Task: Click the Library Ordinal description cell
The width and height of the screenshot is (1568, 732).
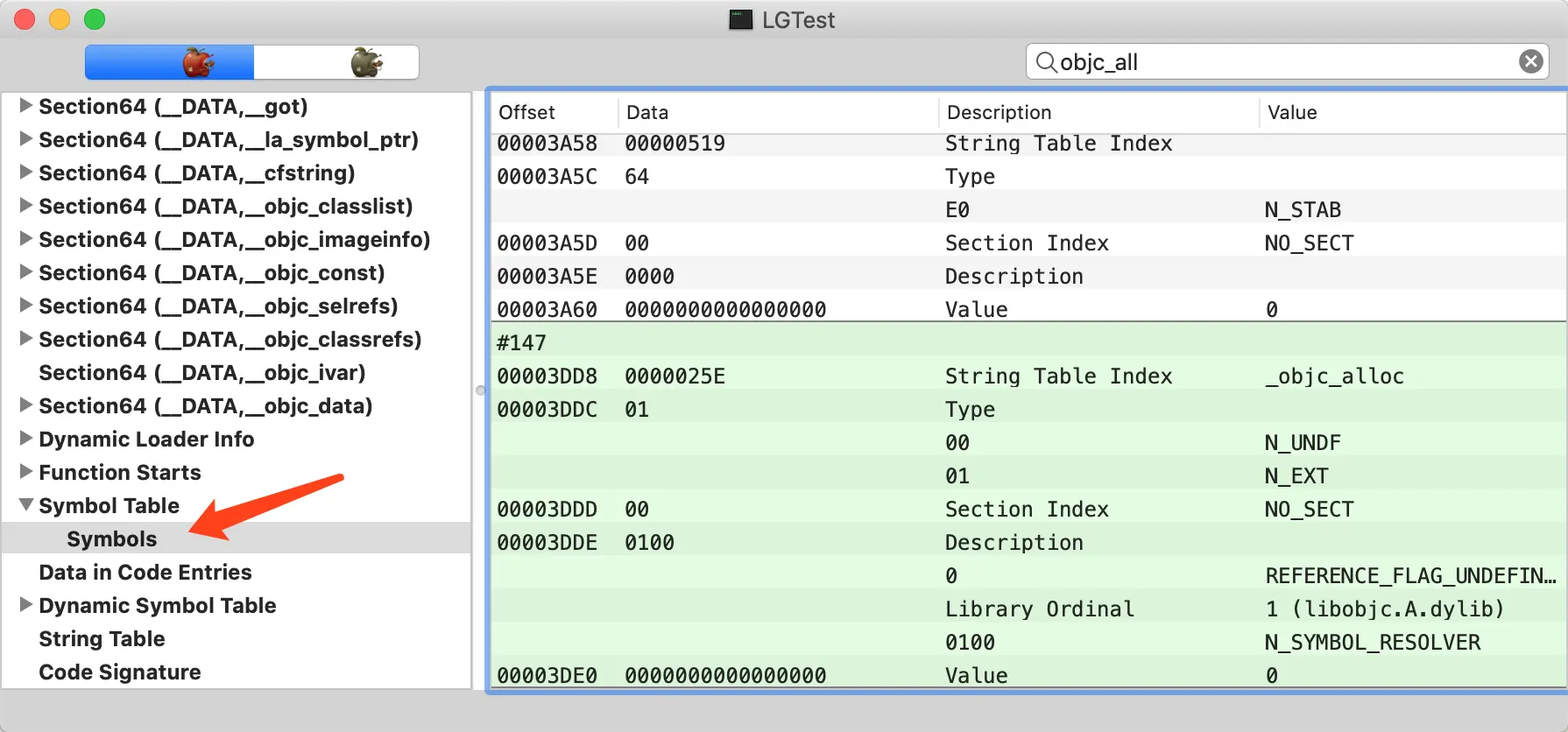Action: coord(1040,609)
